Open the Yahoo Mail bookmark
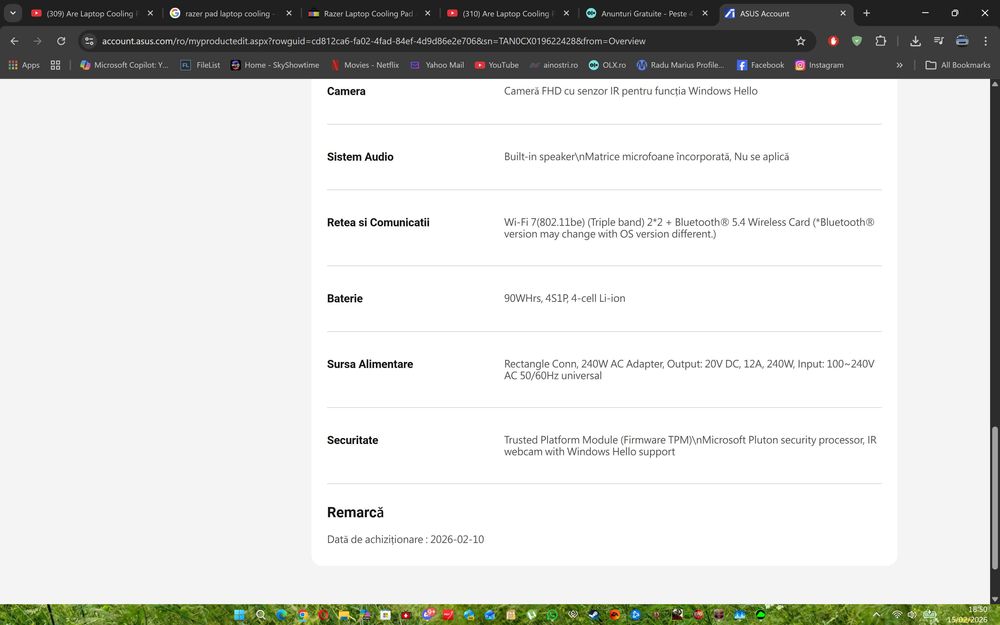This screenshot has height=625, width=1000. coord(438,65)
